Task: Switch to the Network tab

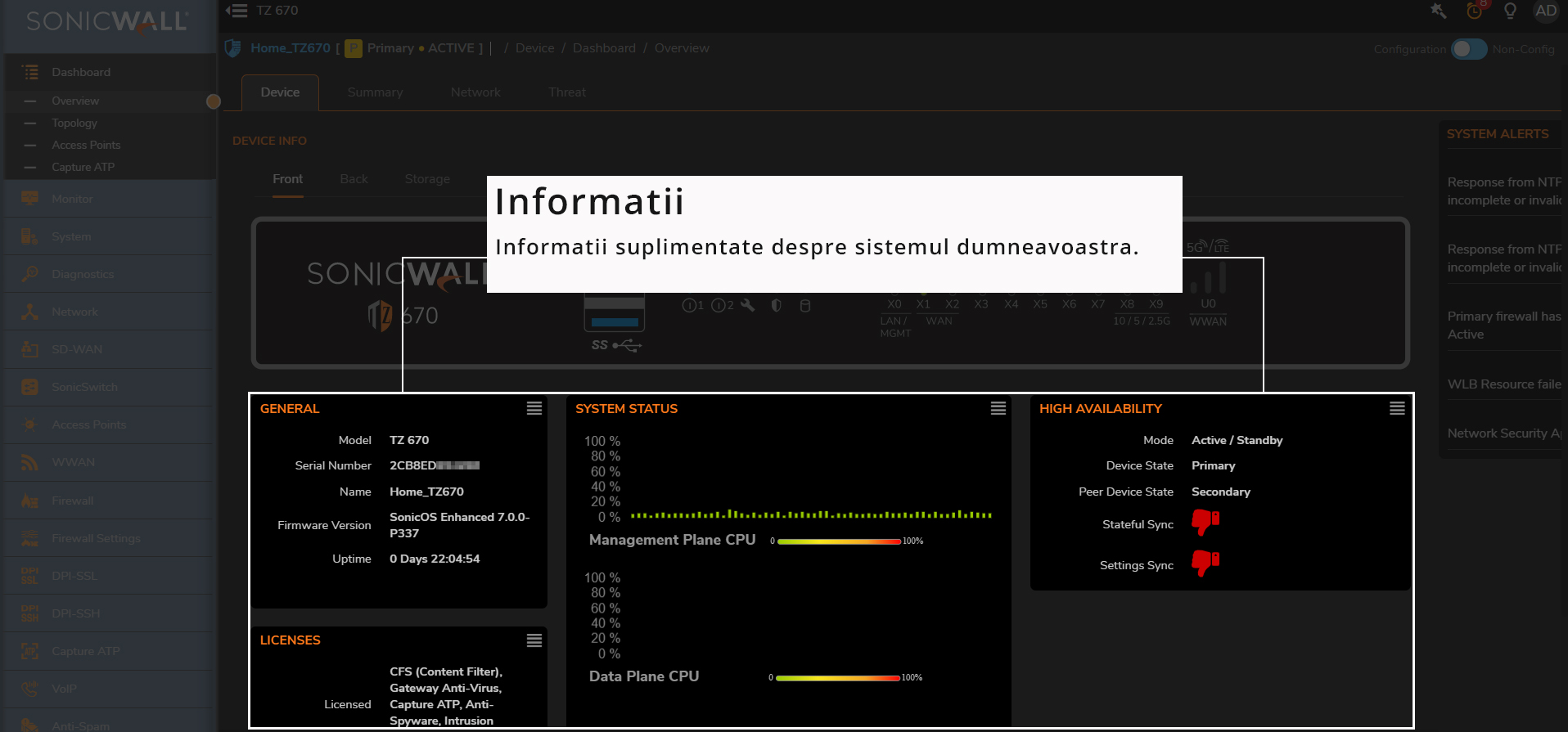Action: coord(475,92)
